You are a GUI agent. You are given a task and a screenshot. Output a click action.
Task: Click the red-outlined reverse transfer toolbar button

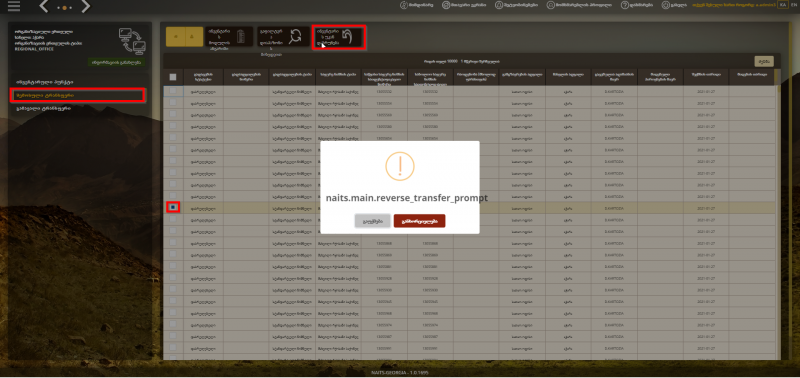coord(339,37)
